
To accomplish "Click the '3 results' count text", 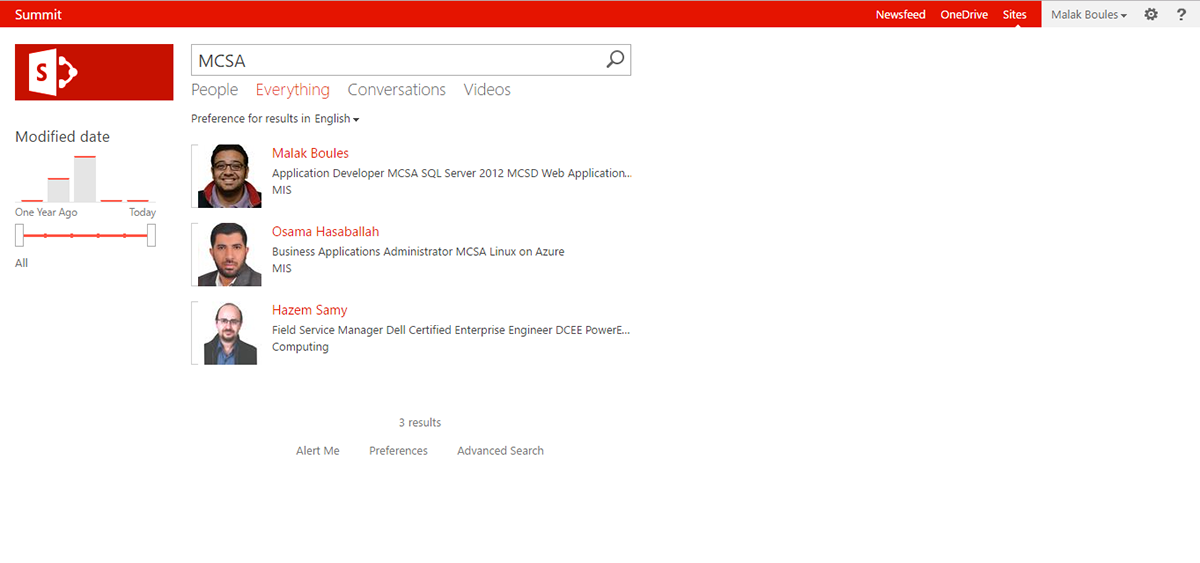I will (x=420, y=423).
